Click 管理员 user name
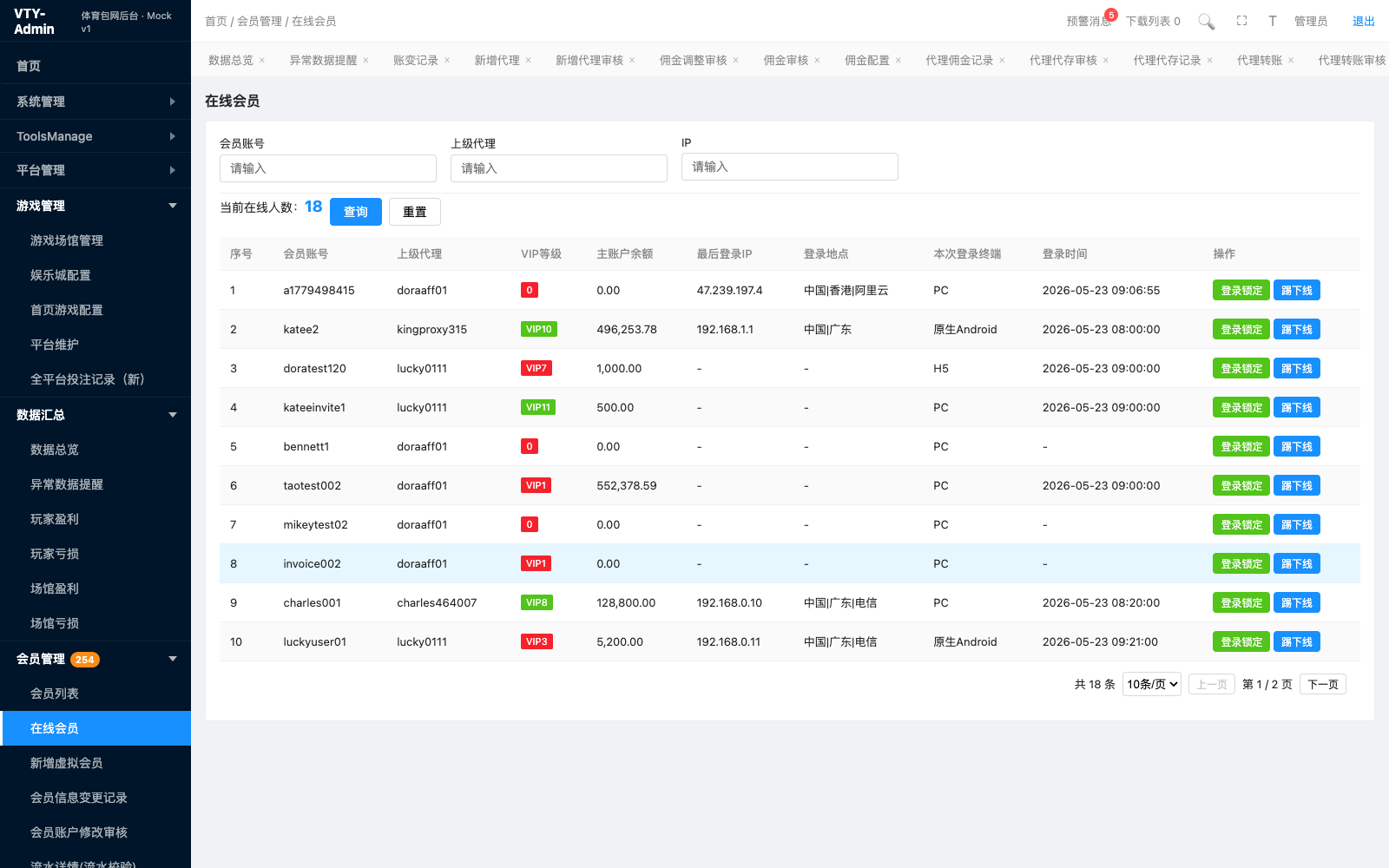 pos(1311,21)
